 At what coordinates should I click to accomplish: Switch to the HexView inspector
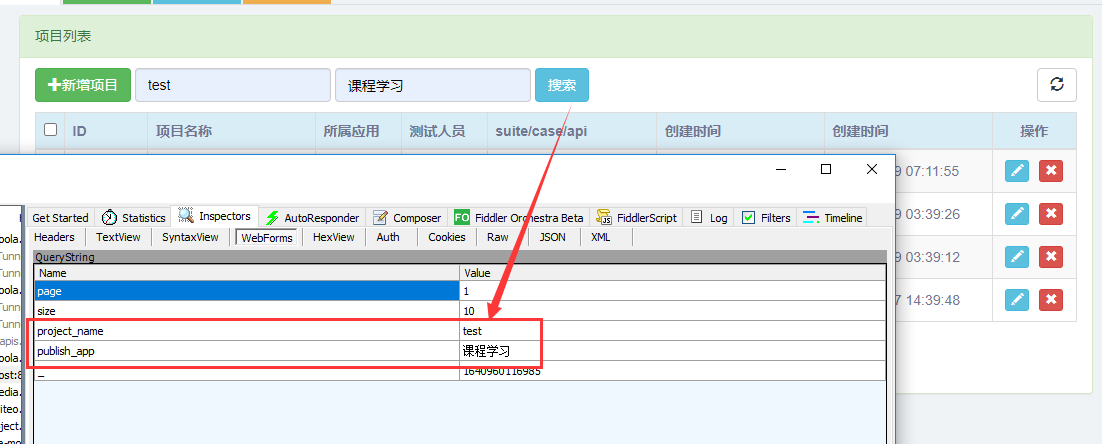click(x=334, y=237)
